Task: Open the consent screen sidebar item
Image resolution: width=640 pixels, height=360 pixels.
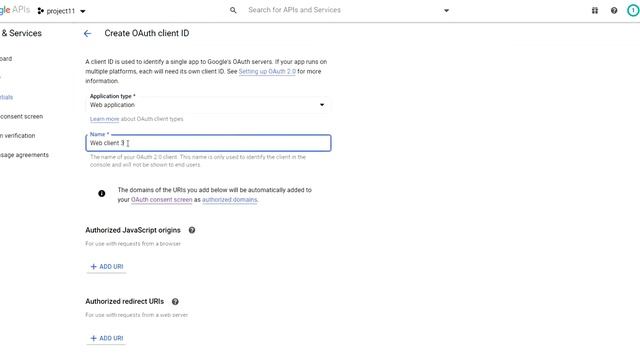Action: 22,117
